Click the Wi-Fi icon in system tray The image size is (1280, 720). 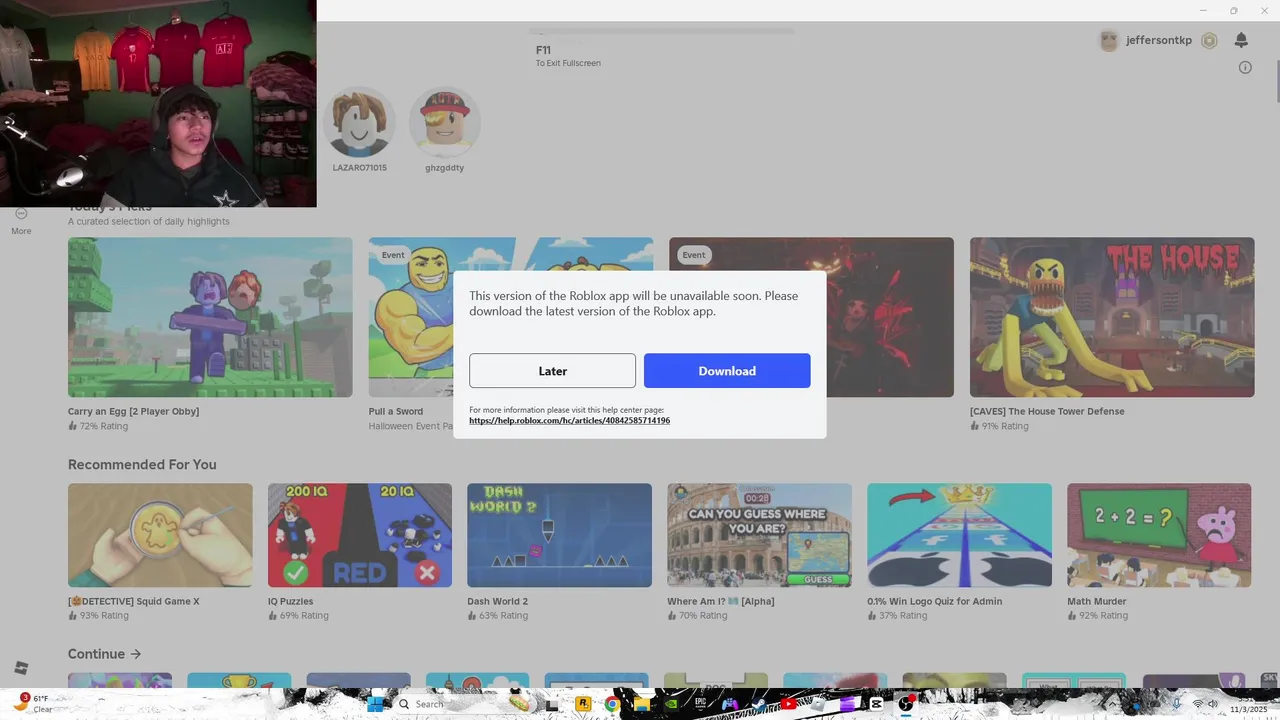pos(1198,704)
